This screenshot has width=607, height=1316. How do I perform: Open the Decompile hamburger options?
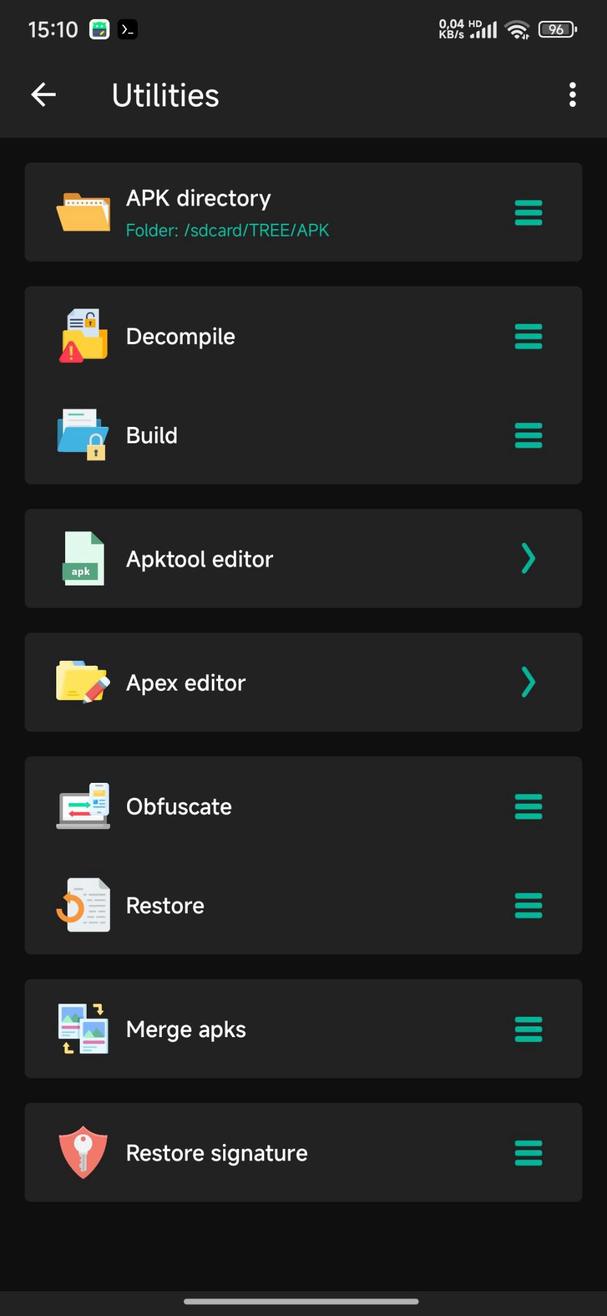click(528, 336)
